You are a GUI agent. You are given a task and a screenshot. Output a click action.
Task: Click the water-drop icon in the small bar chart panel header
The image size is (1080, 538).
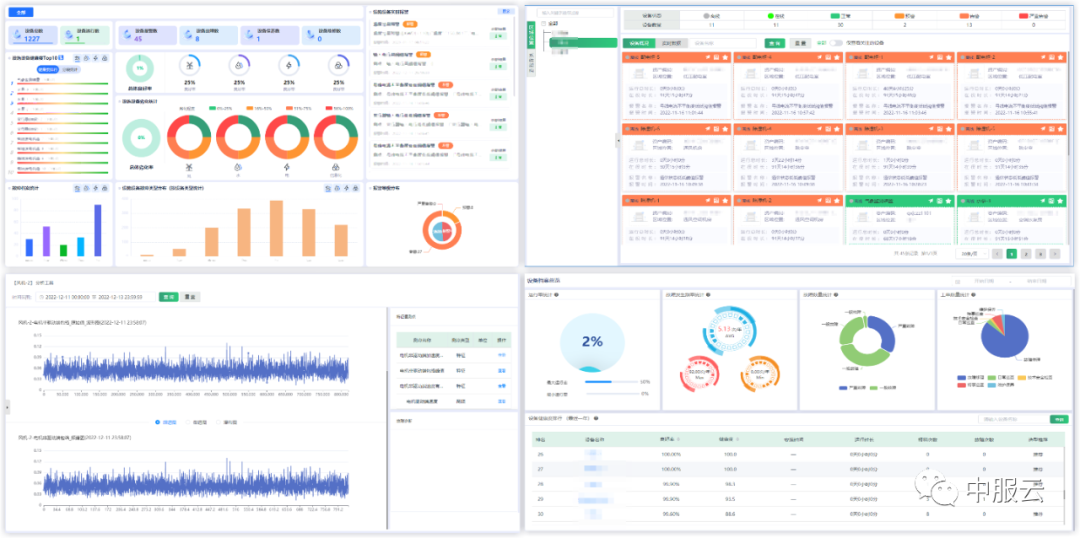[x=87, y=188]
